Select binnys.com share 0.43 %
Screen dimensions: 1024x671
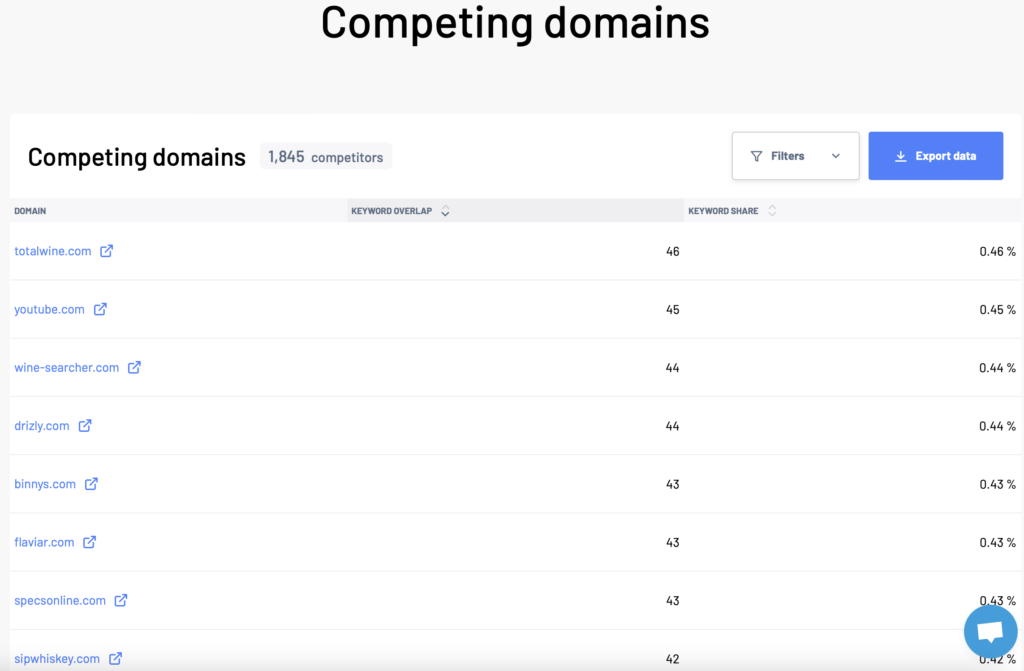[997, 484]
